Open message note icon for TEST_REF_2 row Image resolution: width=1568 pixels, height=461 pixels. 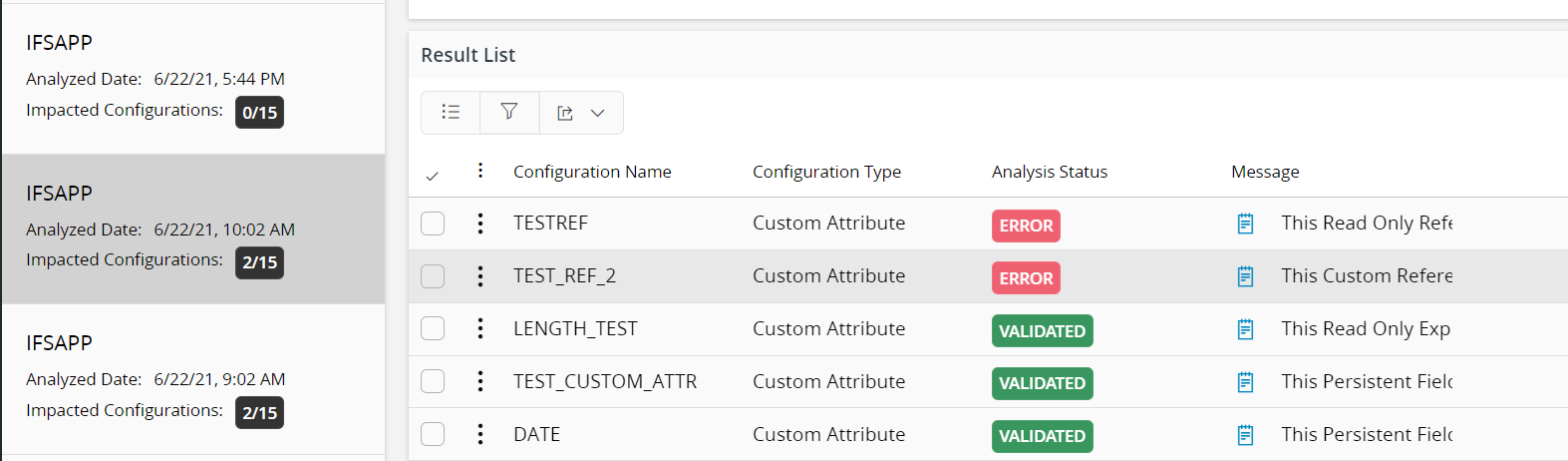[1245, 276]
